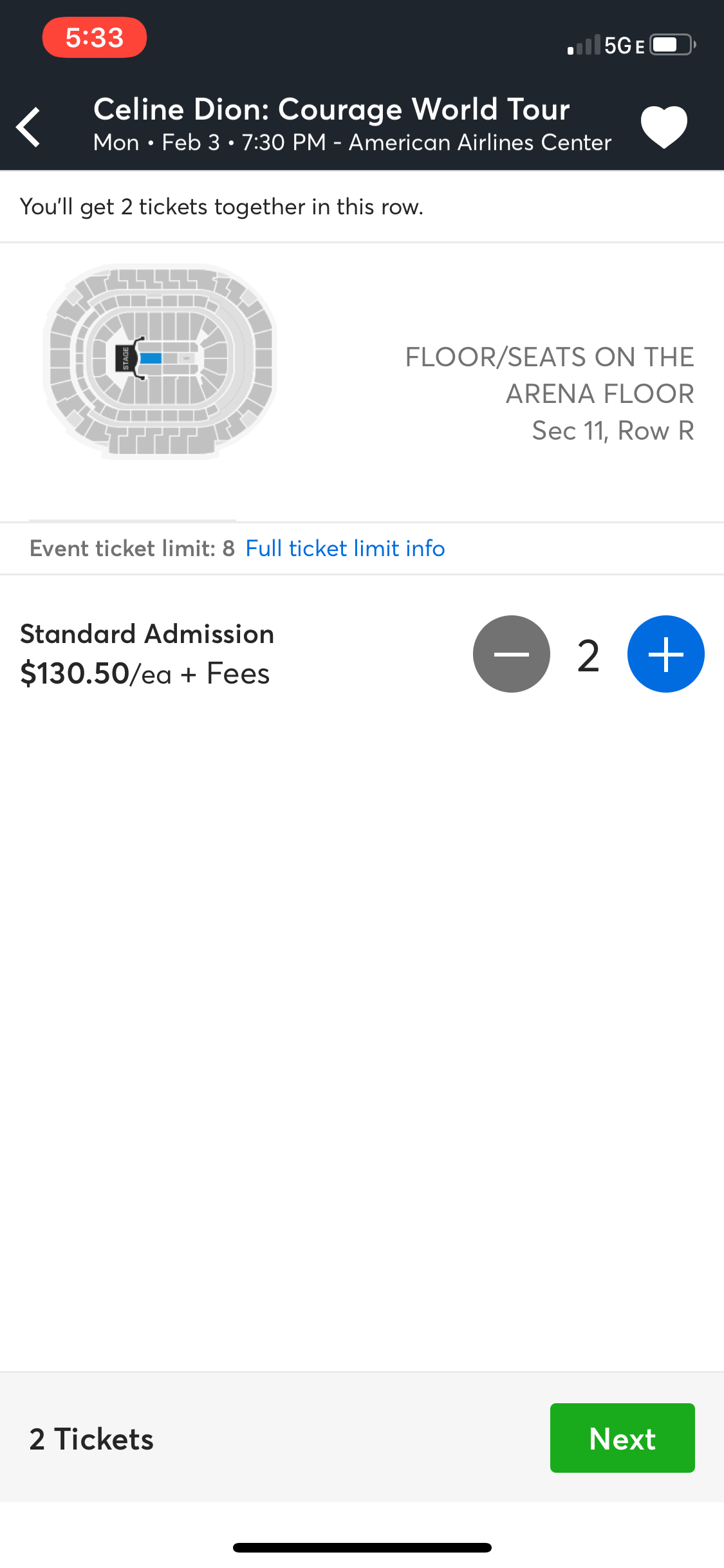
Task: Tap the home indicator bar at bottom
Action: (362, 1547)
